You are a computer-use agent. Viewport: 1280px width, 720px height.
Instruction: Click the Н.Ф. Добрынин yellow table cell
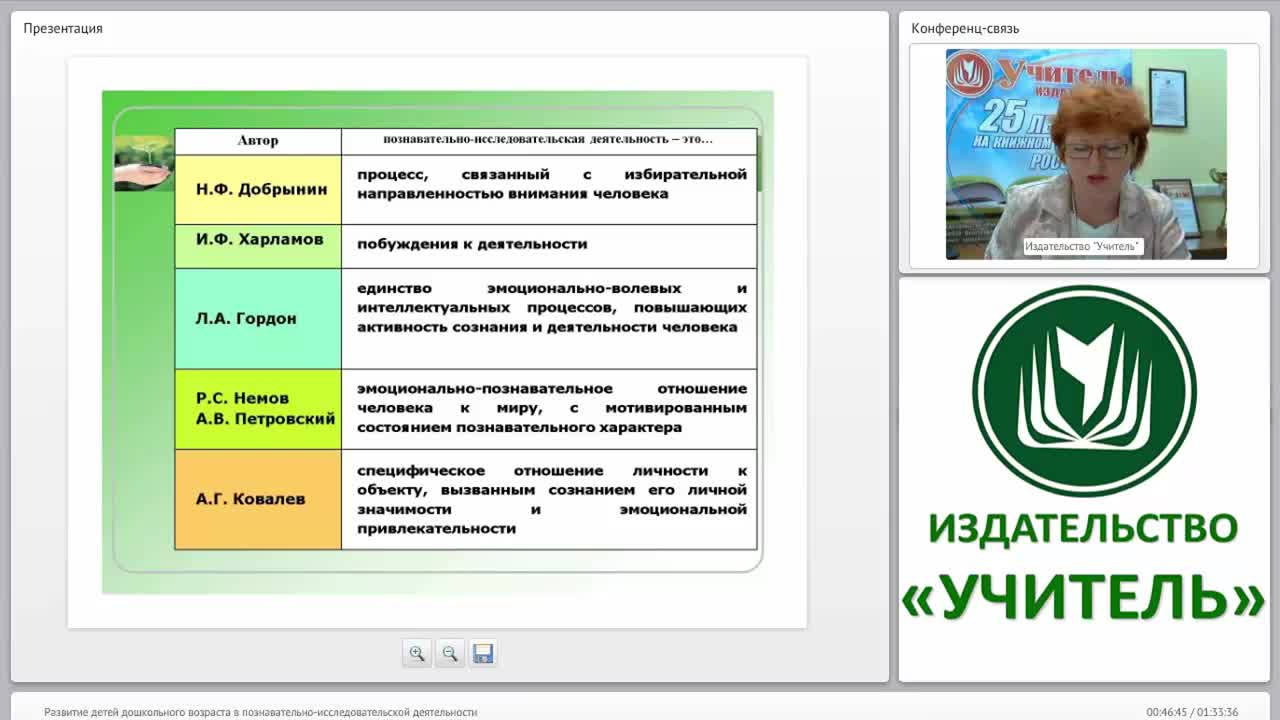pos(258,189)
